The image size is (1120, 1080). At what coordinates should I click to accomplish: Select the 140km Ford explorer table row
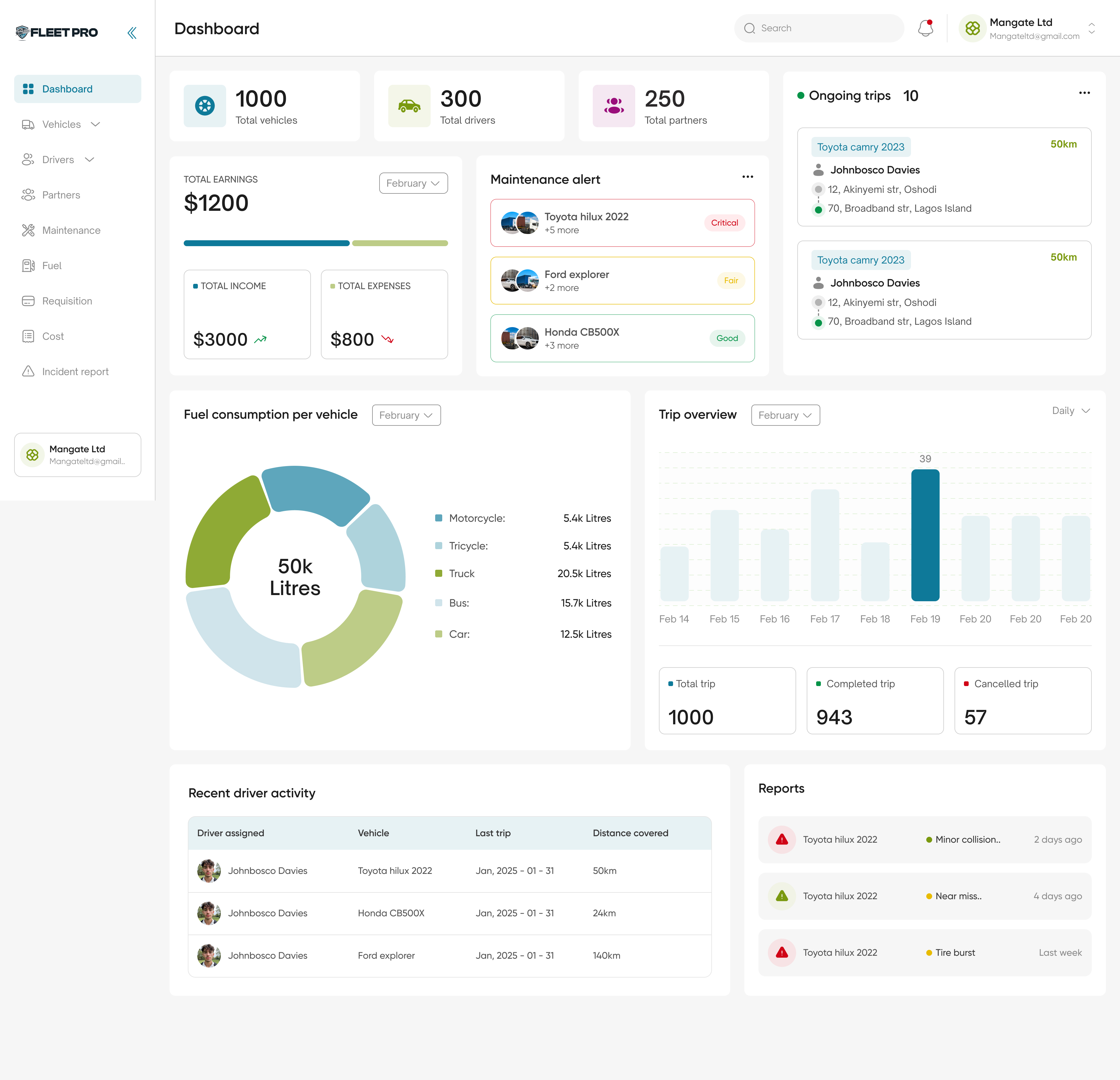click(450, 955)
